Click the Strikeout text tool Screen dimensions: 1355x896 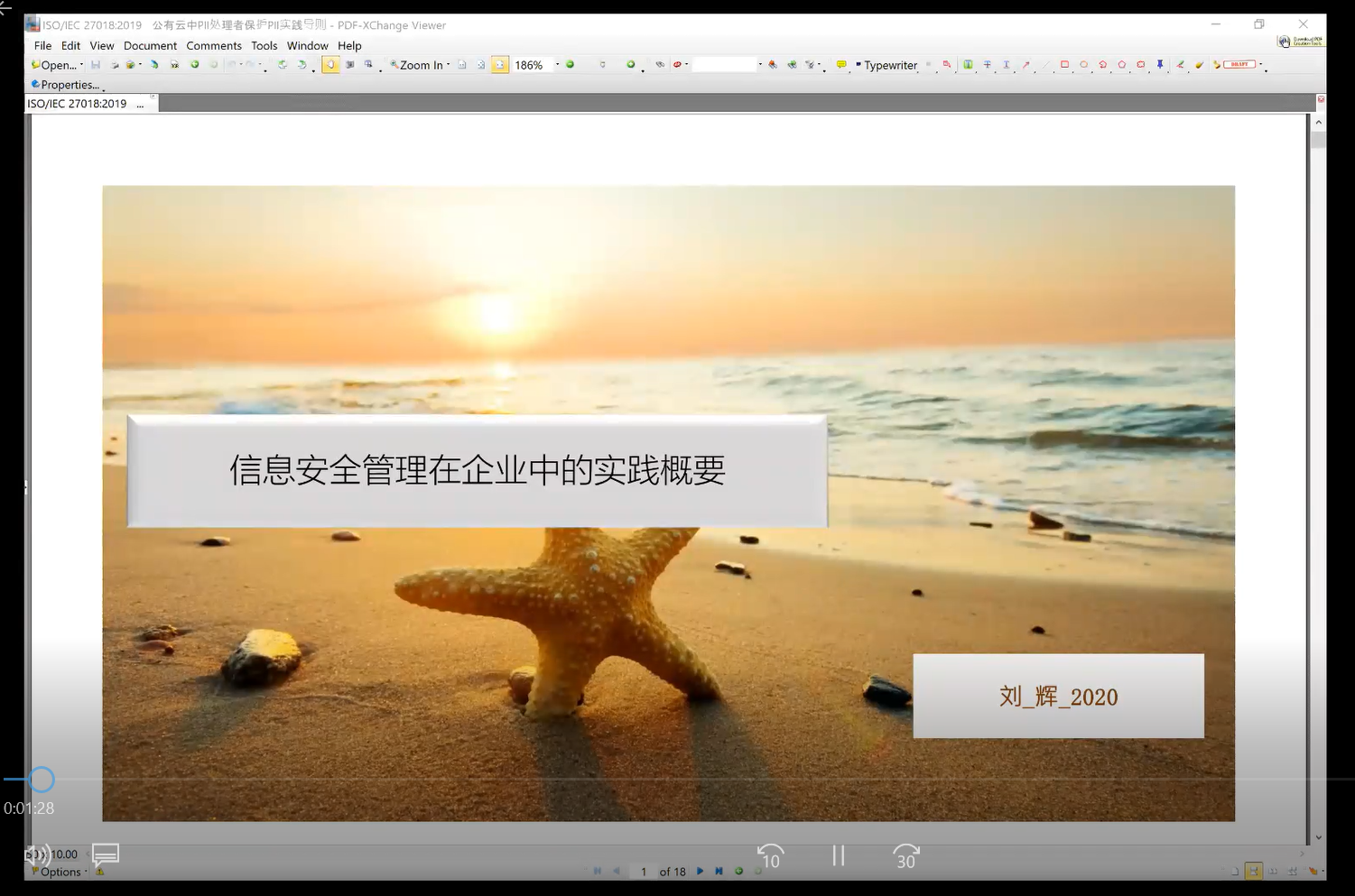[987, 65]
